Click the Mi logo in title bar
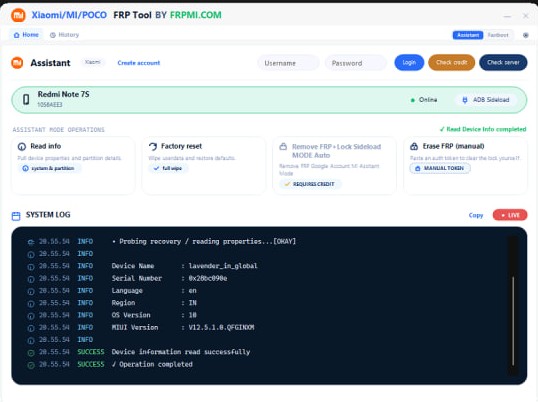The width and height of the screenshot is (538, 402). 18,15
